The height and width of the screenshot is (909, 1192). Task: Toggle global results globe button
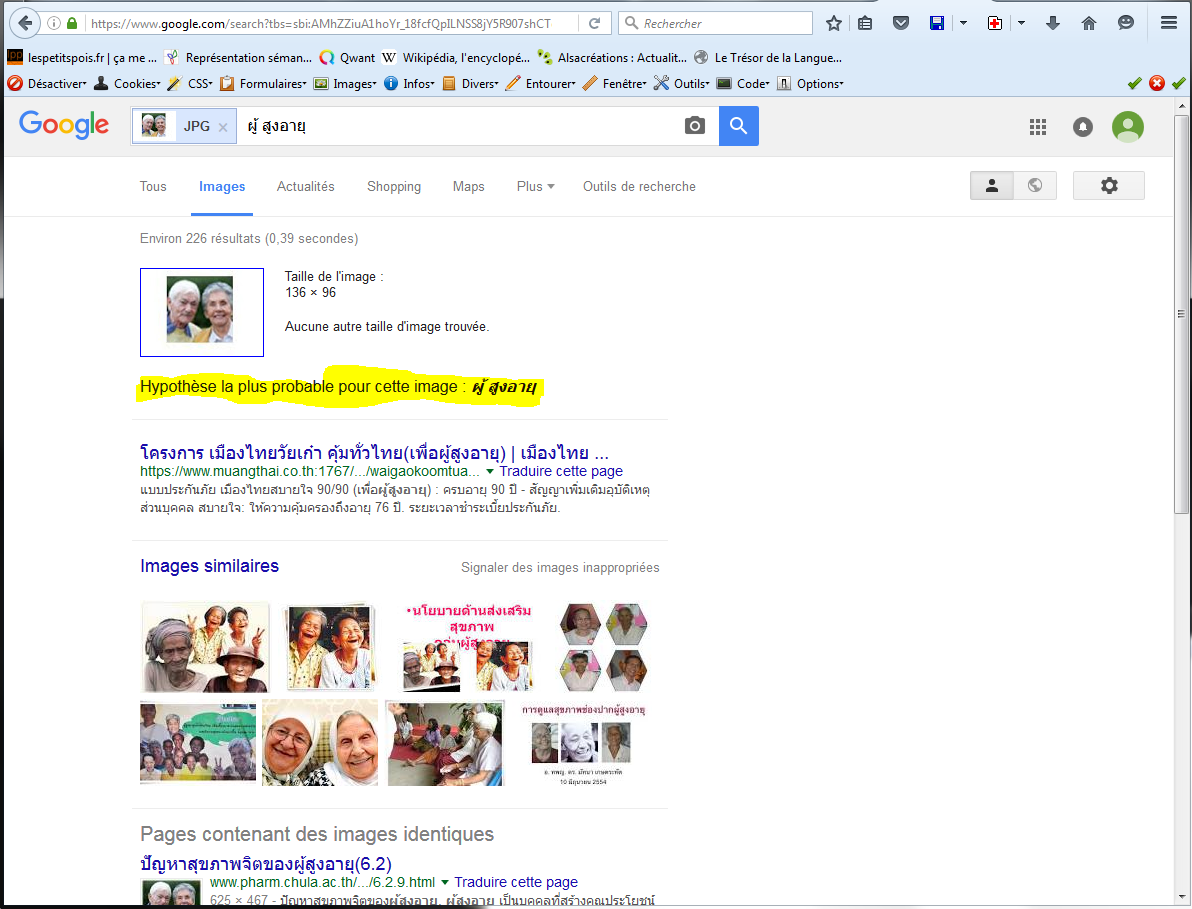pyautogui.click(x=1035, y=186)
